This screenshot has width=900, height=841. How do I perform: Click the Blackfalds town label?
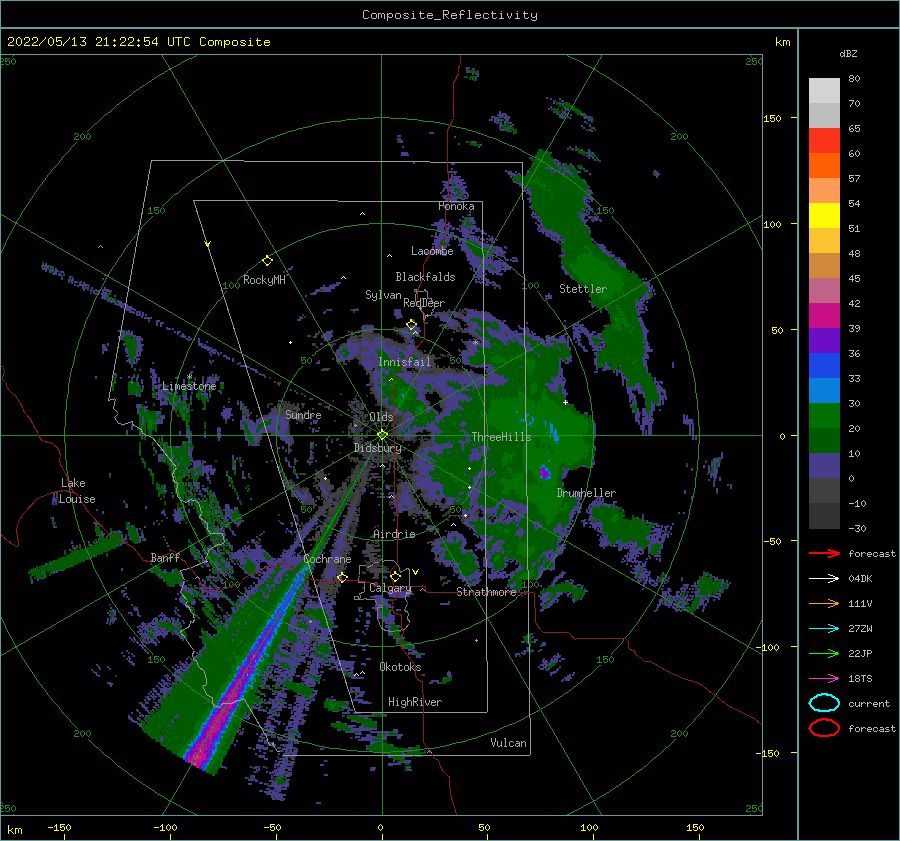click(425, 277)
